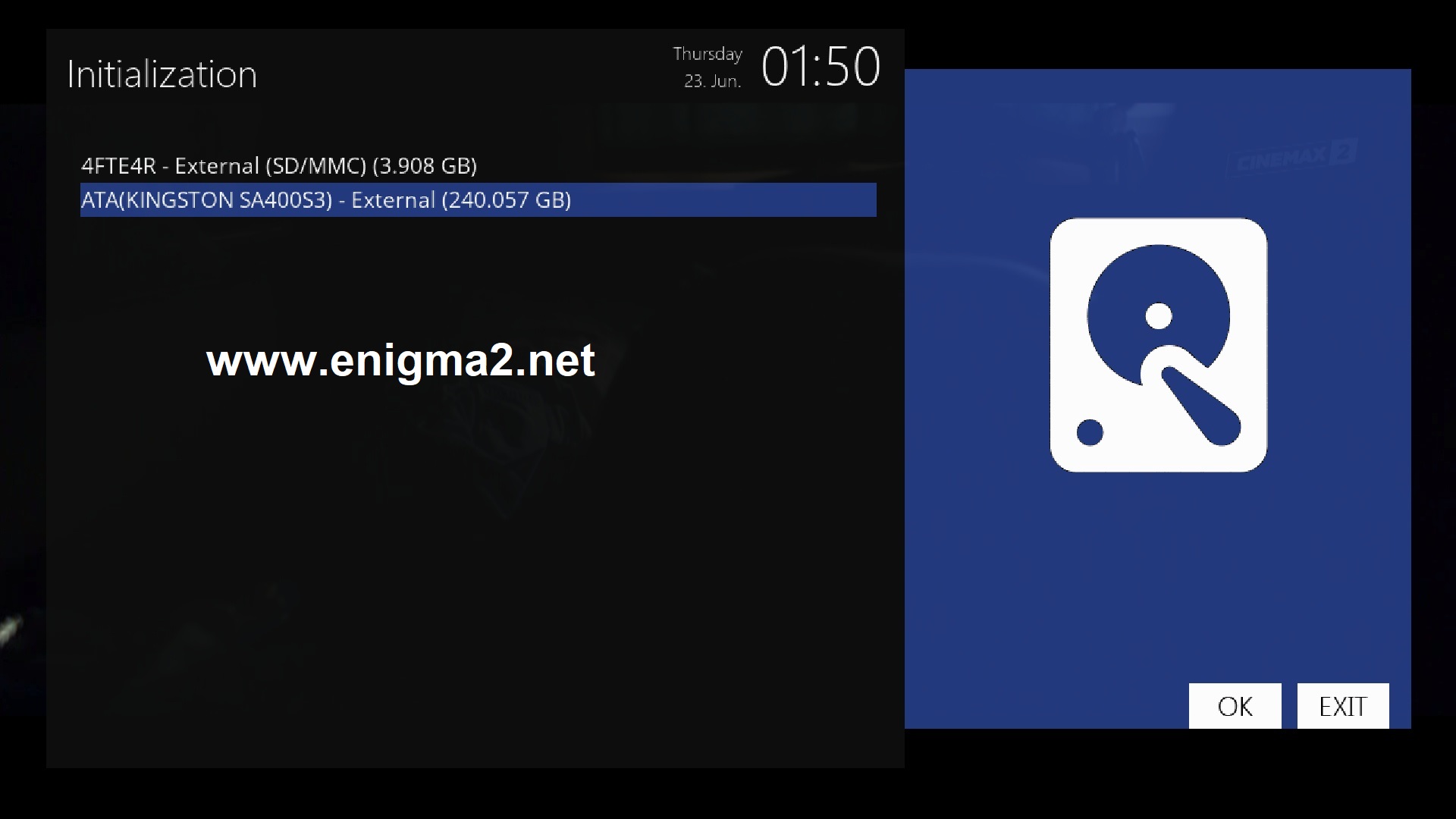
Task: Click the 01:50 clock display
Action: pyautogui.click(x=821, y=67)
